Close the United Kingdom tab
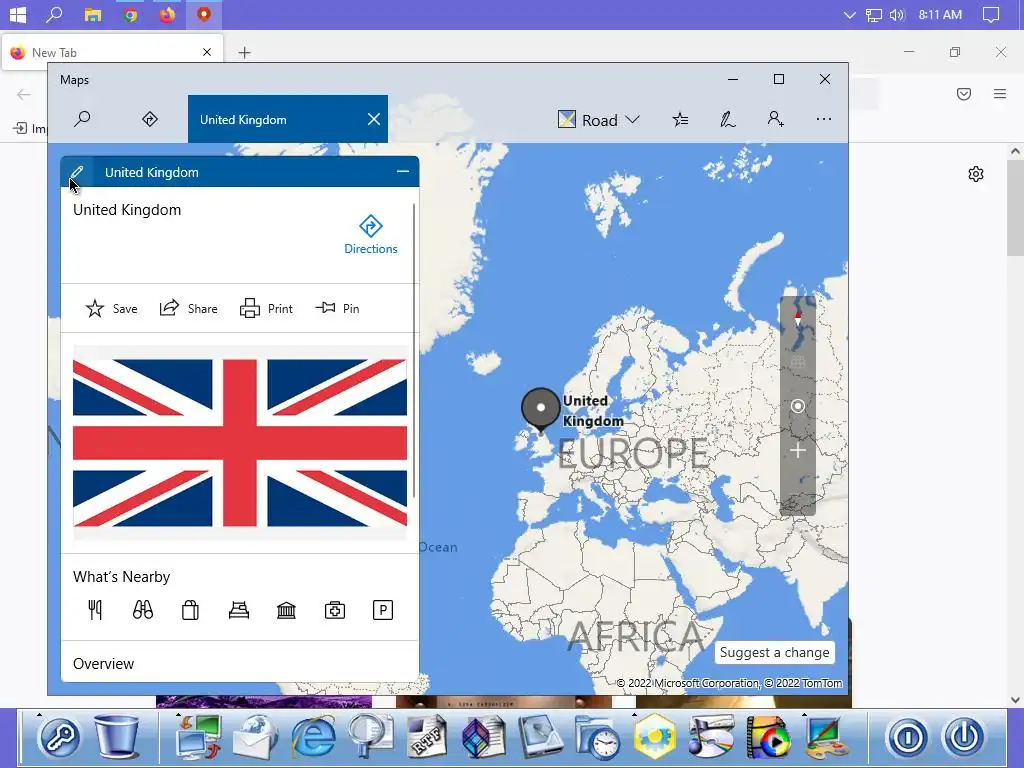Screen dimensions: 1024x768 (x=374, y=120)
